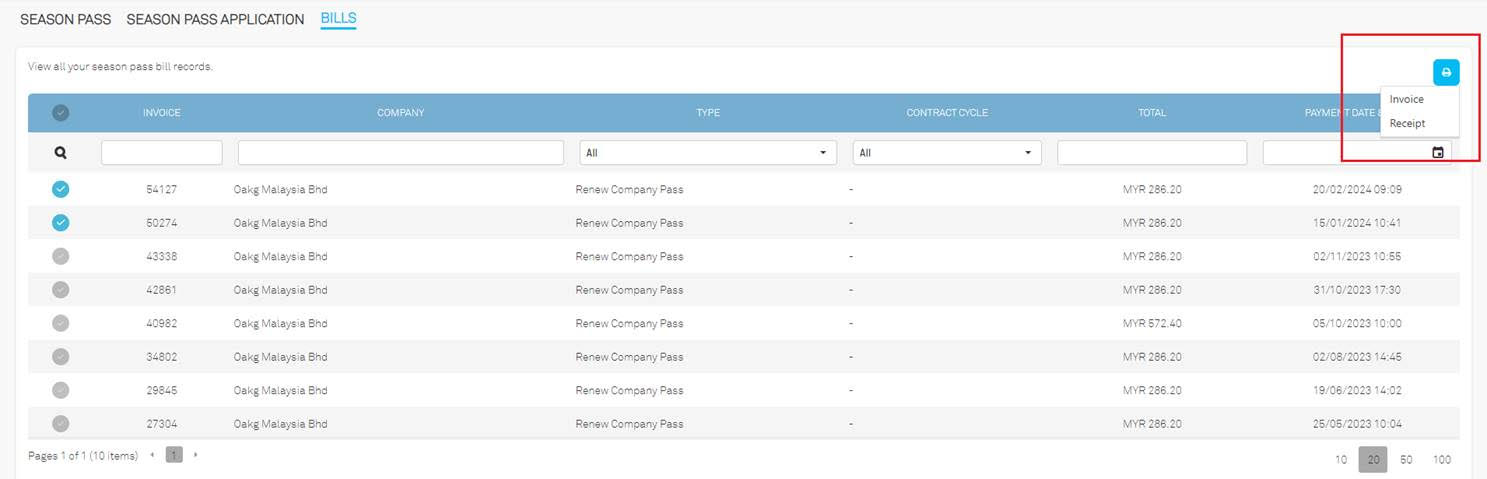Set page size to 100 items

(x=1441, y=460)
